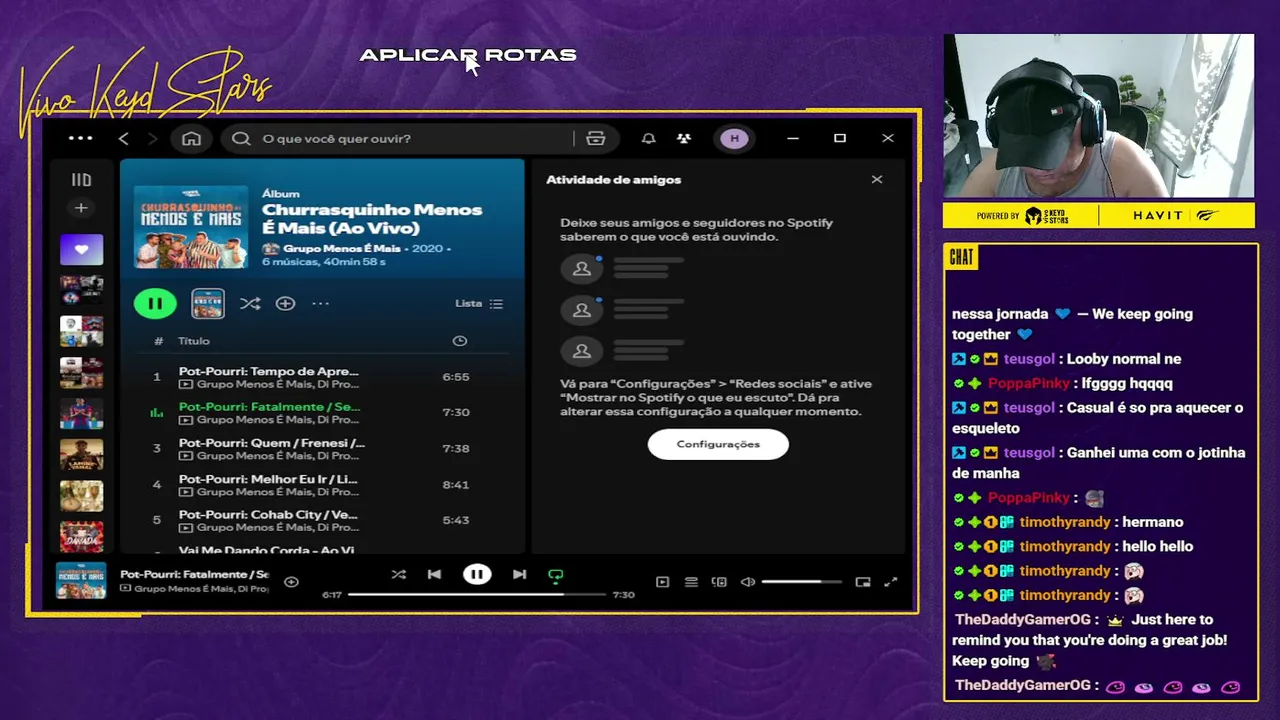
Task: Click the equalizer icon of playing track
Action: point(156,412)
